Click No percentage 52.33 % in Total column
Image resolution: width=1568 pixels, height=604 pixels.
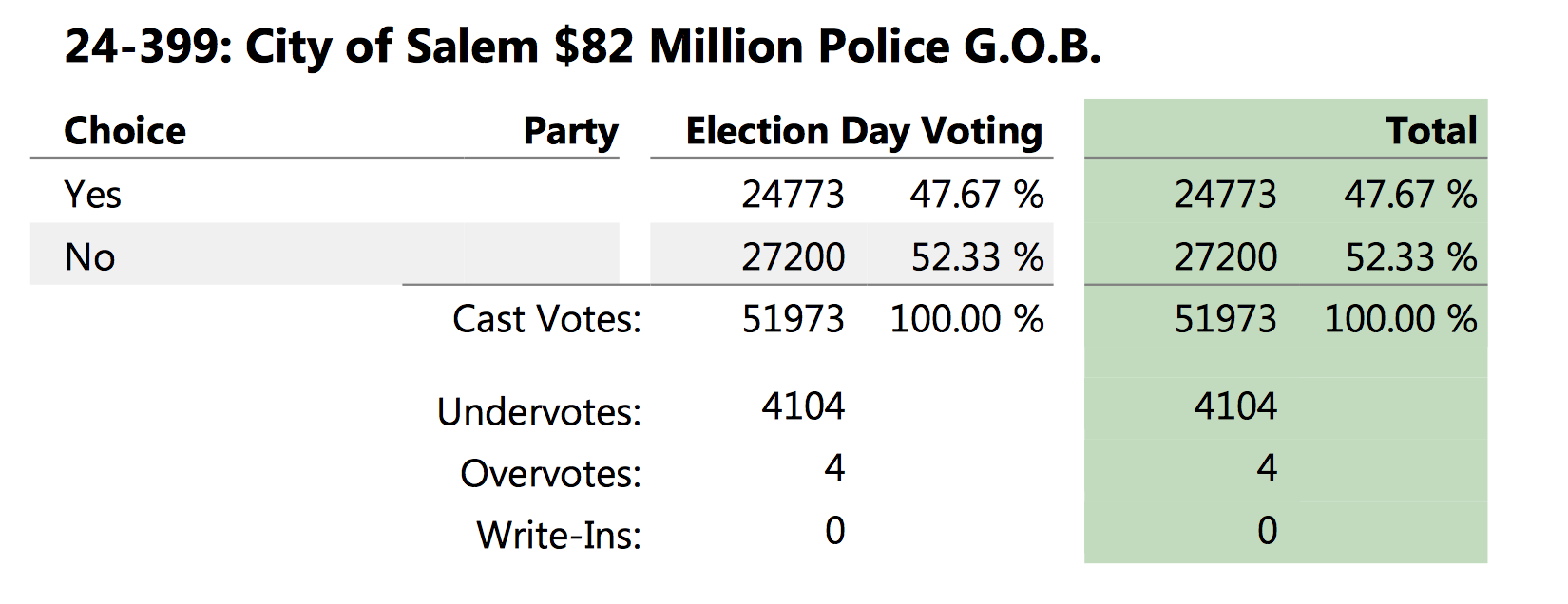(1410, 256)
